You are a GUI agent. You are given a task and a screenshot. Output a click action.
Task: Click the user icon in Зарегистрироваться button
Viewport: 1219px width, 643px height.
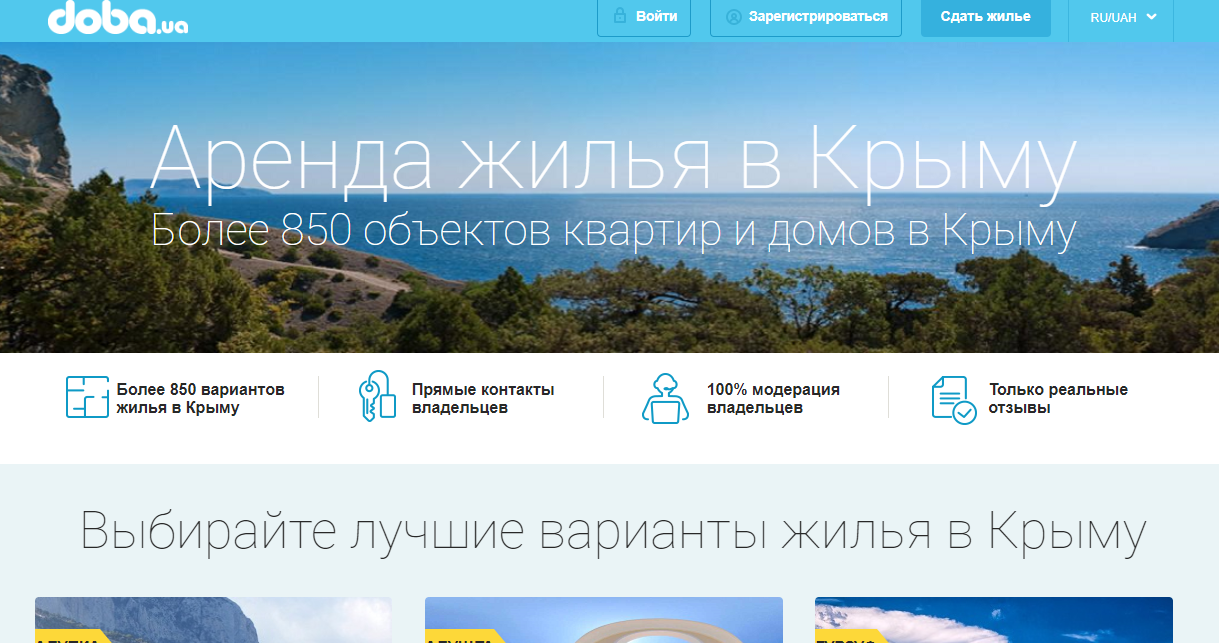[x=734, y=17]
